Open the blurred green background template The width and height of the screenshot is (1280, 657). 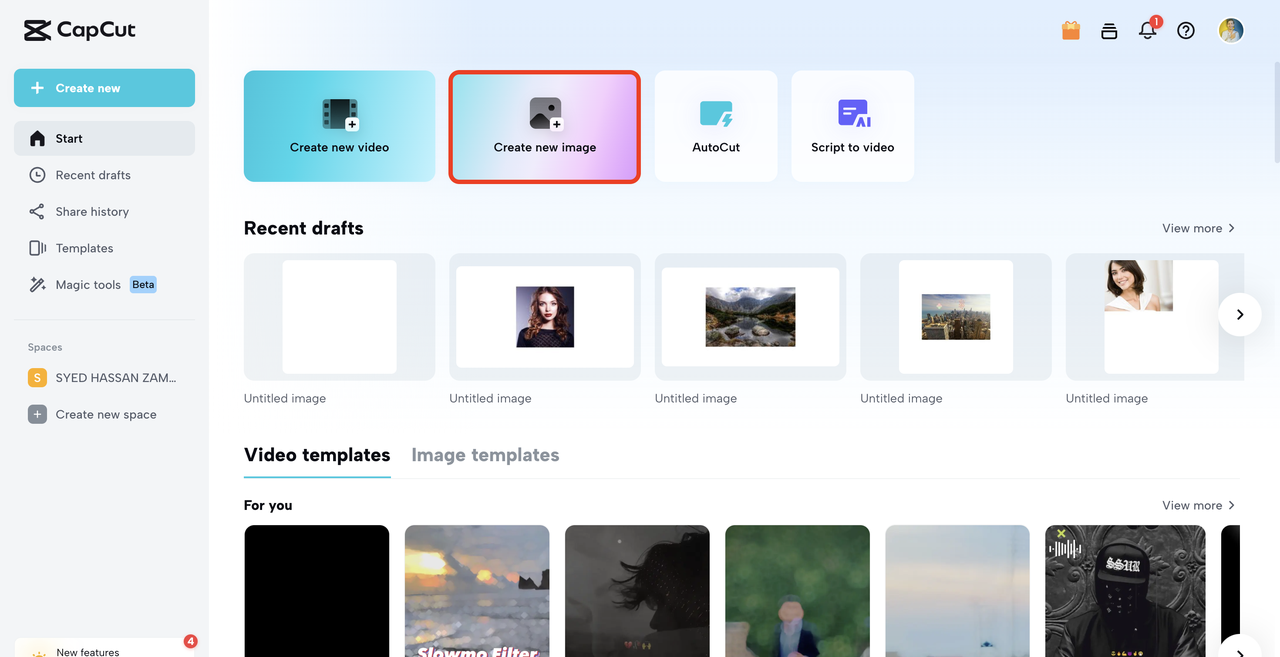click(x=798, y=591)
